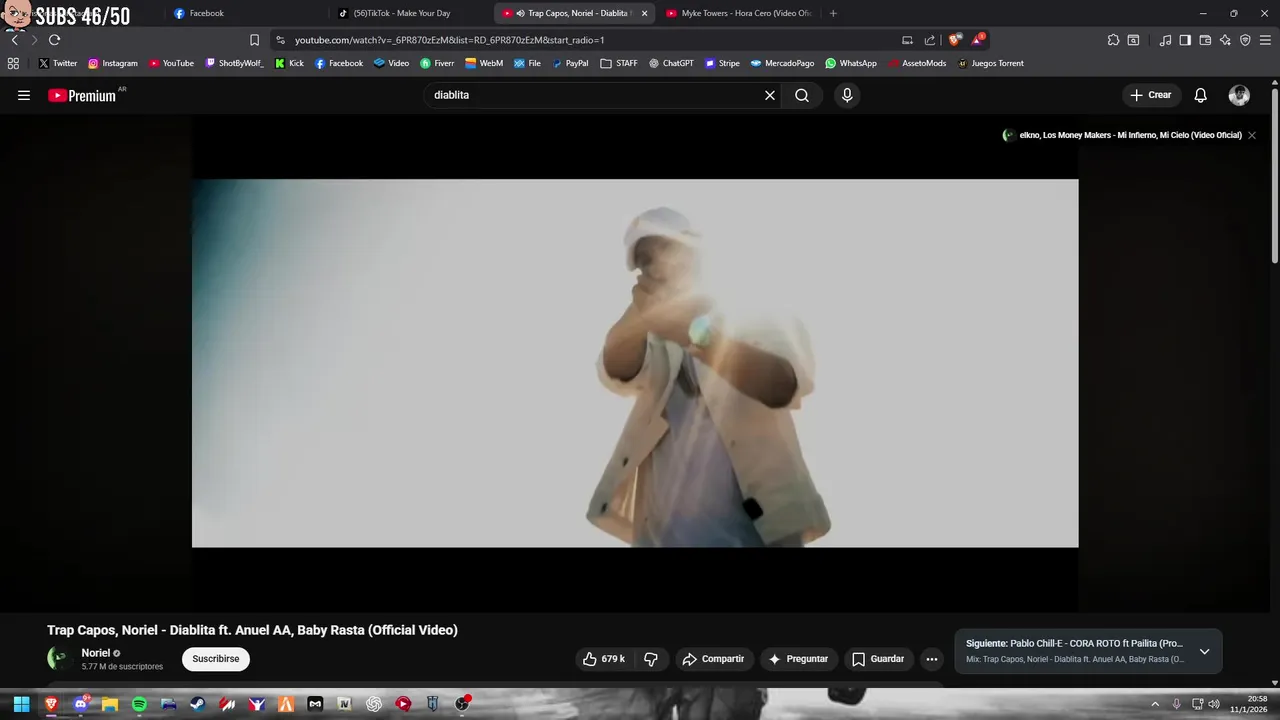This screenshot has width=1280, height=720.
Task: Share the video with Compartir
Action: point(714,659)
